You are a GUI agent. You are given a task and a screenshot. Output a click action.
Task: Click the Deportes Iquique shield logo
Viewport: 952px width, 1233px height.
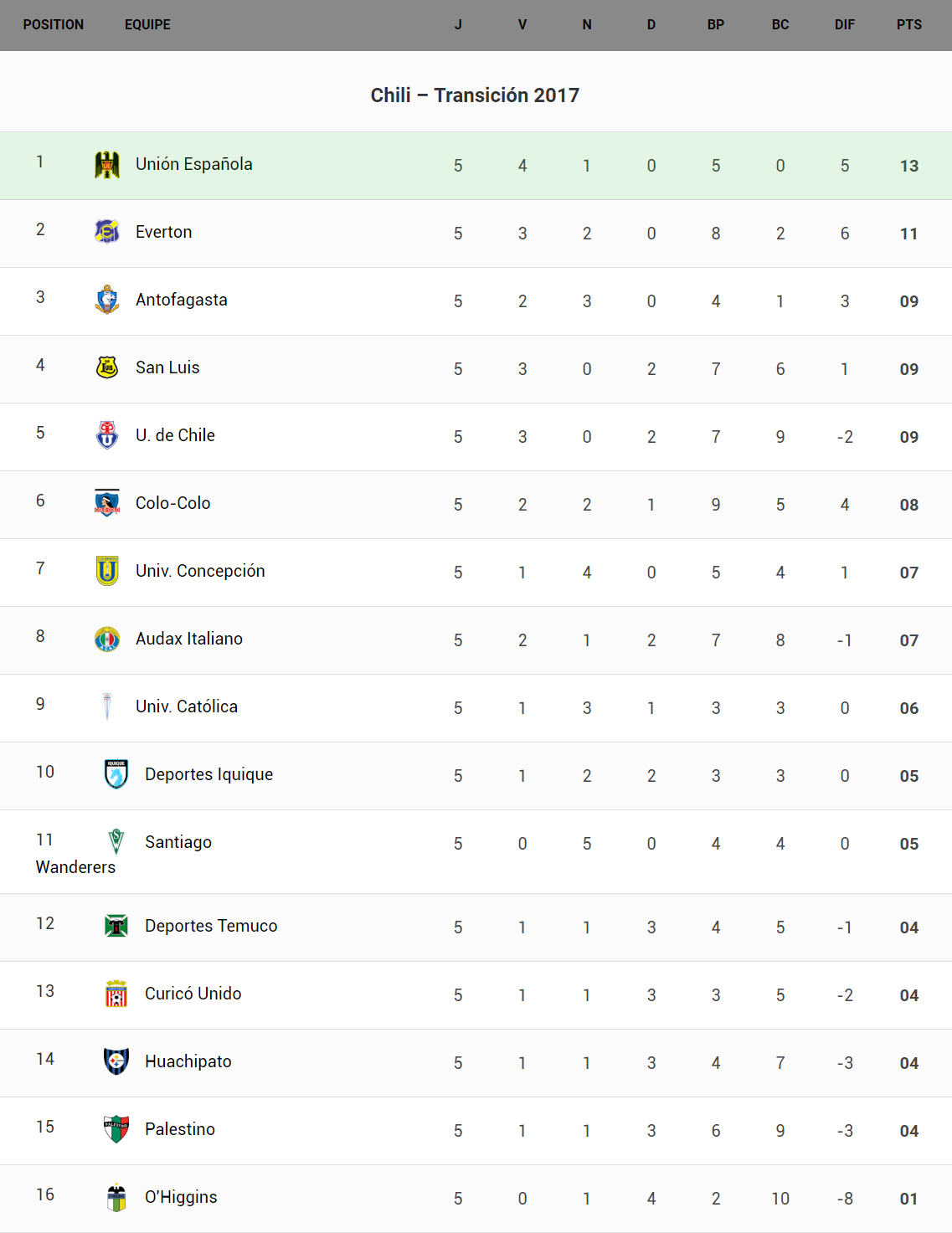pyautogui.click(x=116, y=774)
